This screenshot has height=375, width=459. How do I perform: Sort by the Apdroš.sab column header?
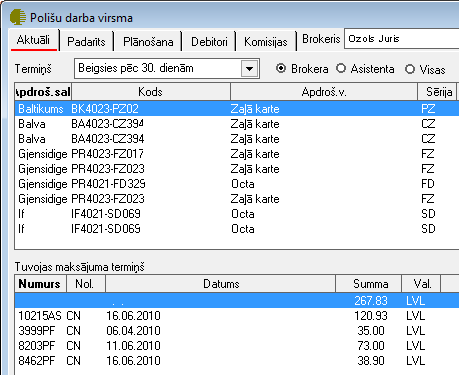43,92
